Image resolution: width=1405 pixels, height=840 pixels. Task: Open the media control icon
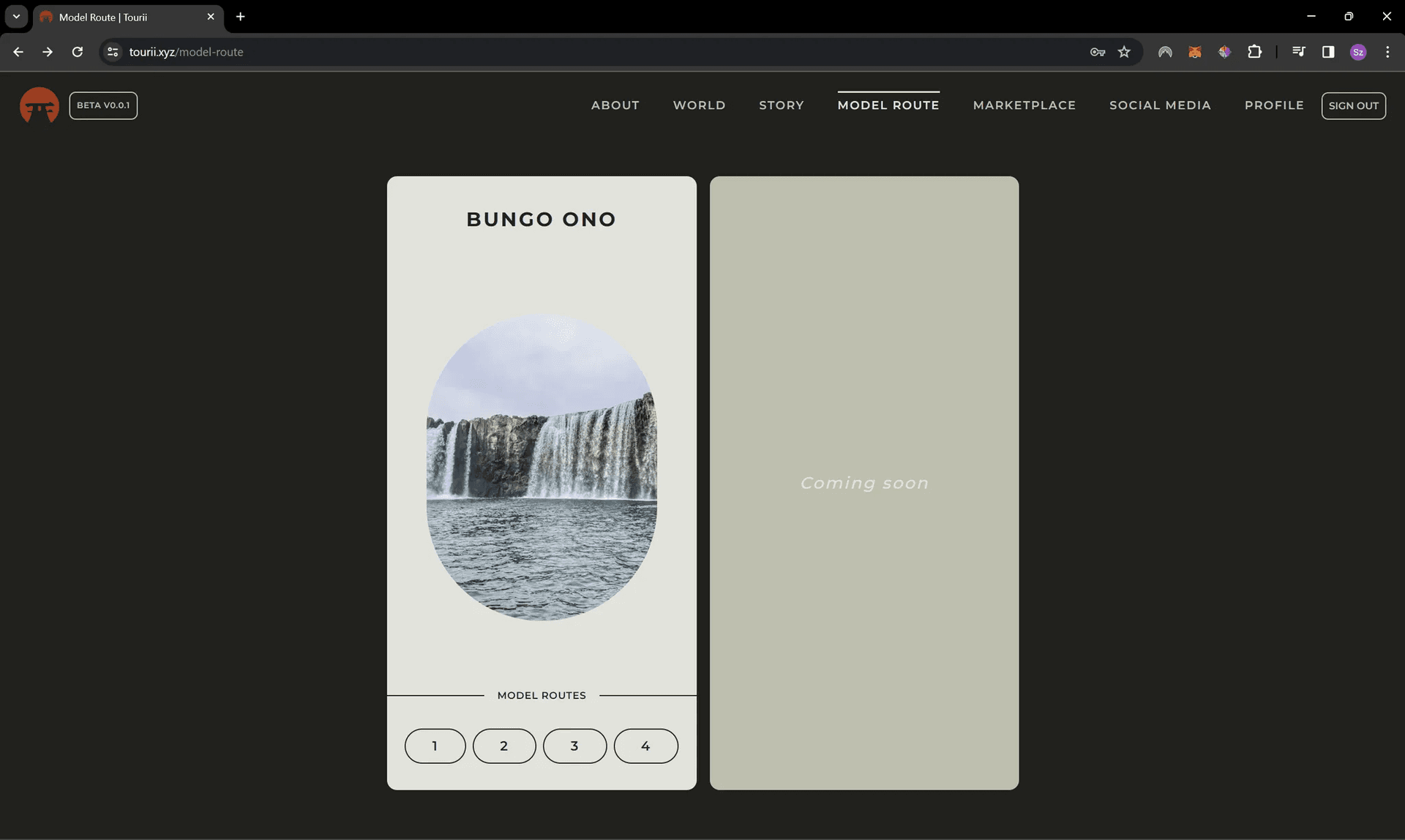pos(1298,52)
